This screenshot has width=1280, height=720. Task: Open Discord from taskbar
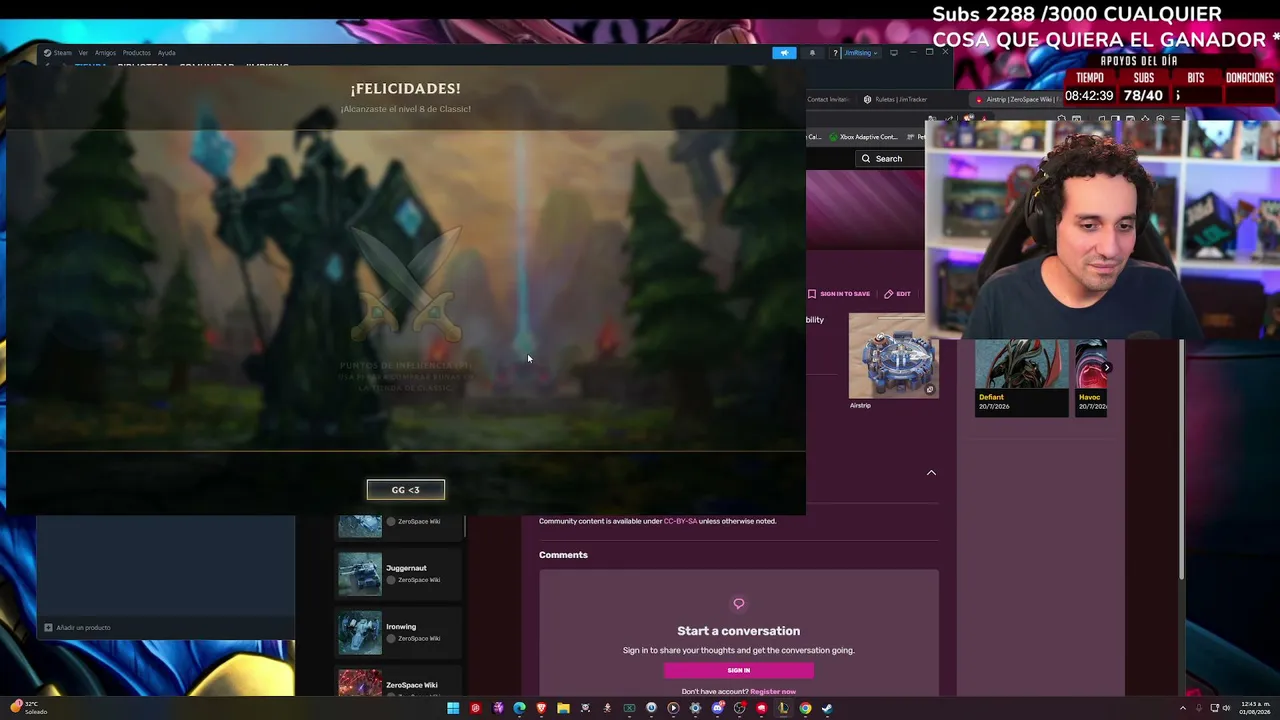click(x=717, y=708)
